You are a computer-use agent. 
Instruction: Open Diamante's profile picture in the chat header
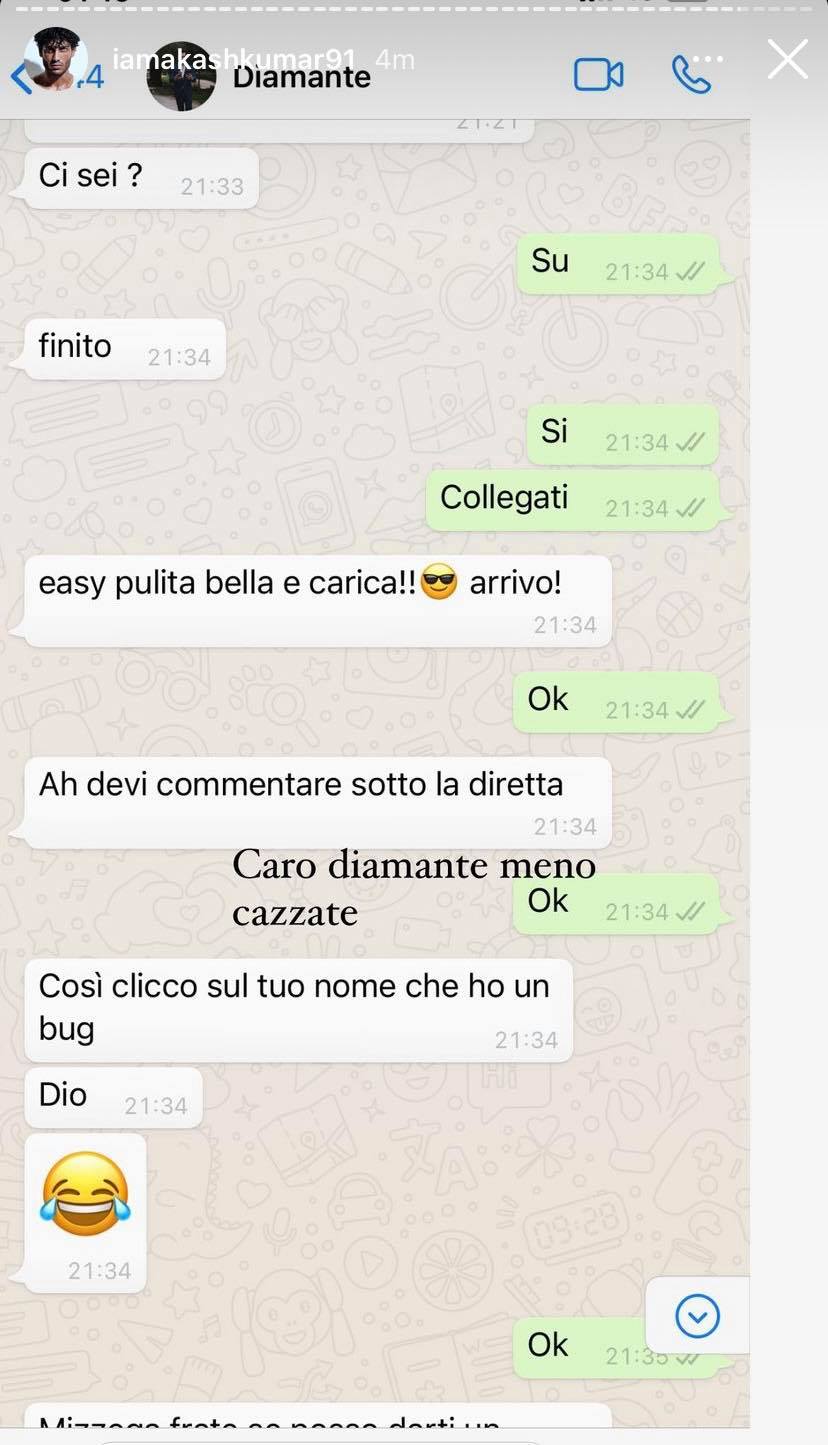pyautogui.click(x=181, y=76)
